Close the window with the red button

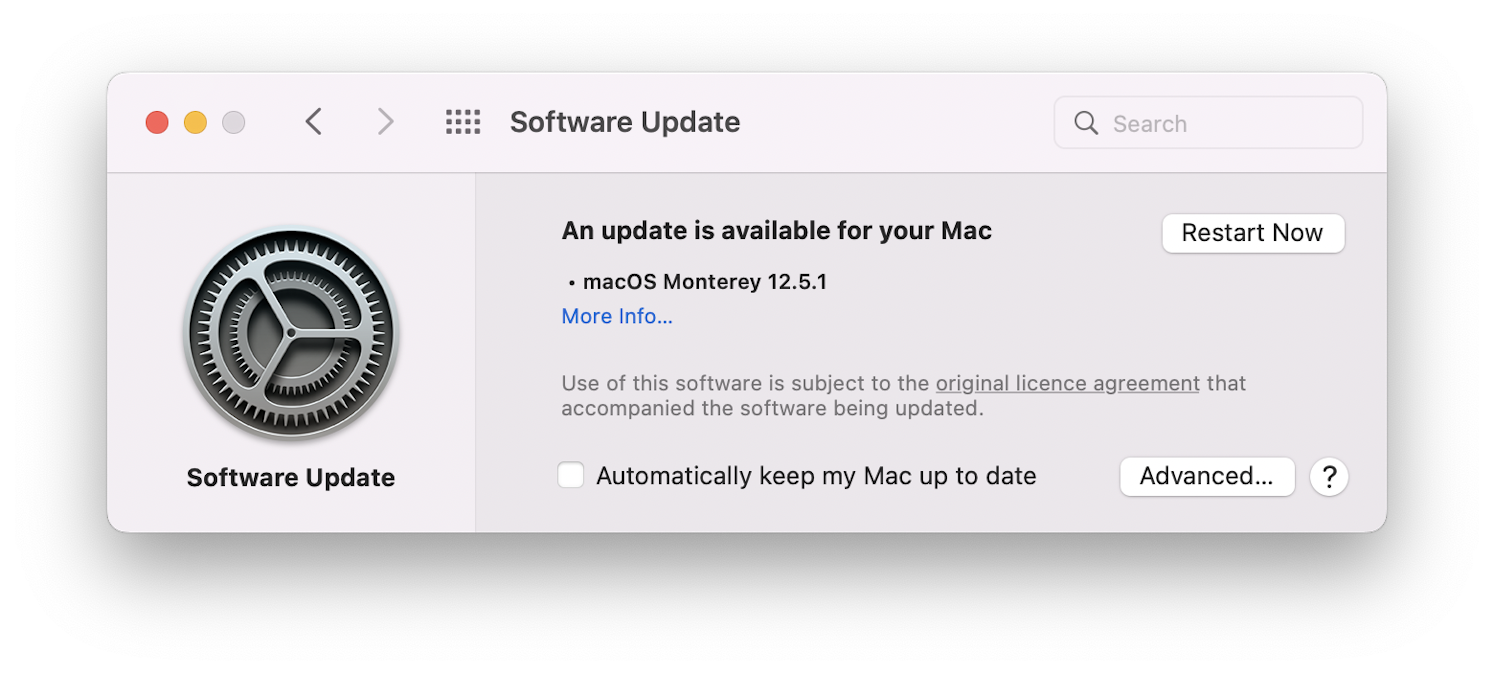click(157, 121)
